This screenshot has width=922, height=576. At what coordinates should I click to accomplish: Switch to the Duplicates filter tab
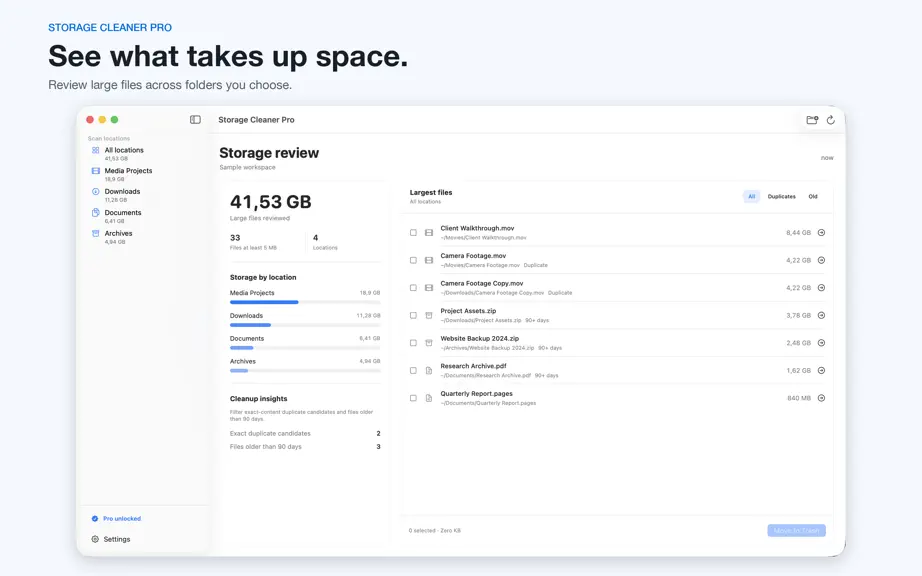(781, 196)
